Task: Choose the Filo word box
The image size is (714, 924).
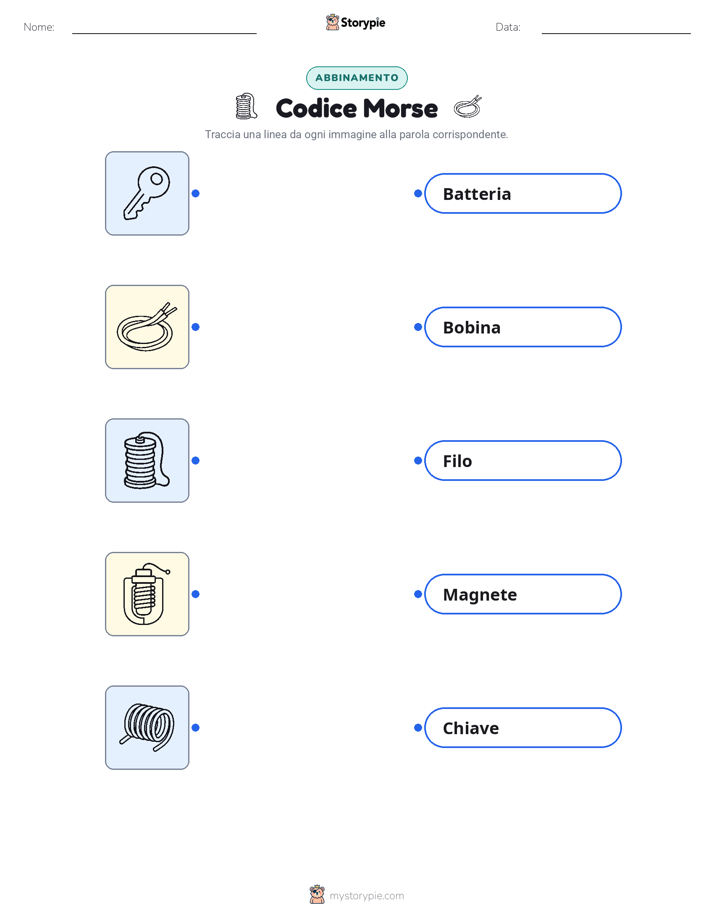Action: tap(523, 460)
